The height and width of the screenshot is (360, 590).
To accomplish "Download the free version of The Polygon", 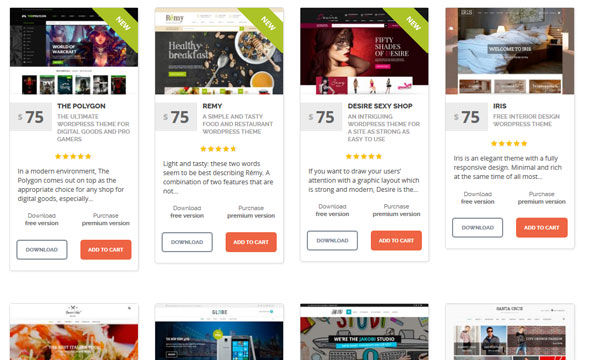I will pos(42,250).
